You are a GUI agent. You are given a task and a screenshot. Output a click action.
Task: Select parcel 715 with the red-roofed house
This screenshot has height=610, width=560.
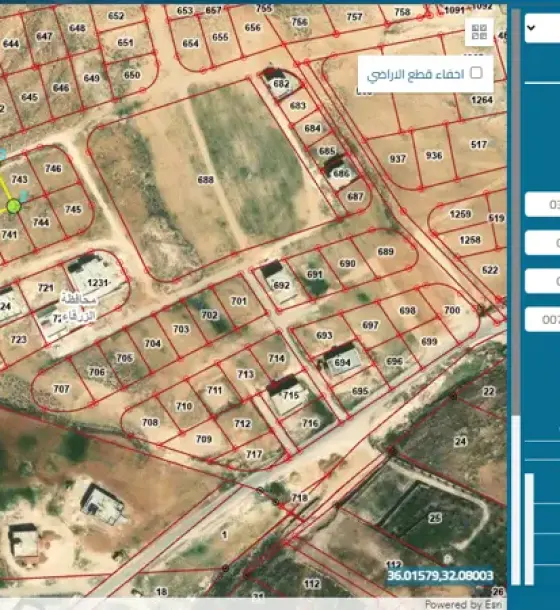coord(291,395)
